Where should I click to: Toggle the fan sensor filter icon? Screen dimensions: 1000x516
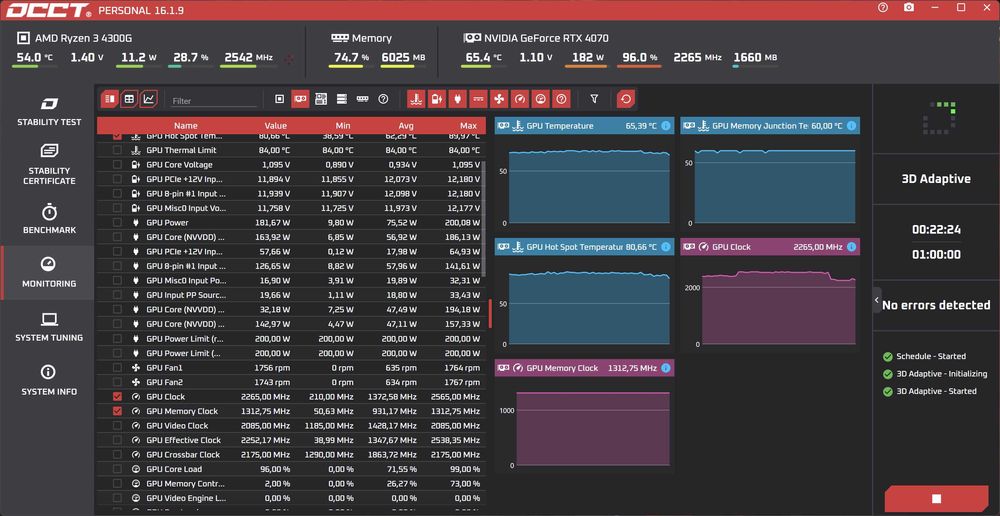click(x=499, y=99)
